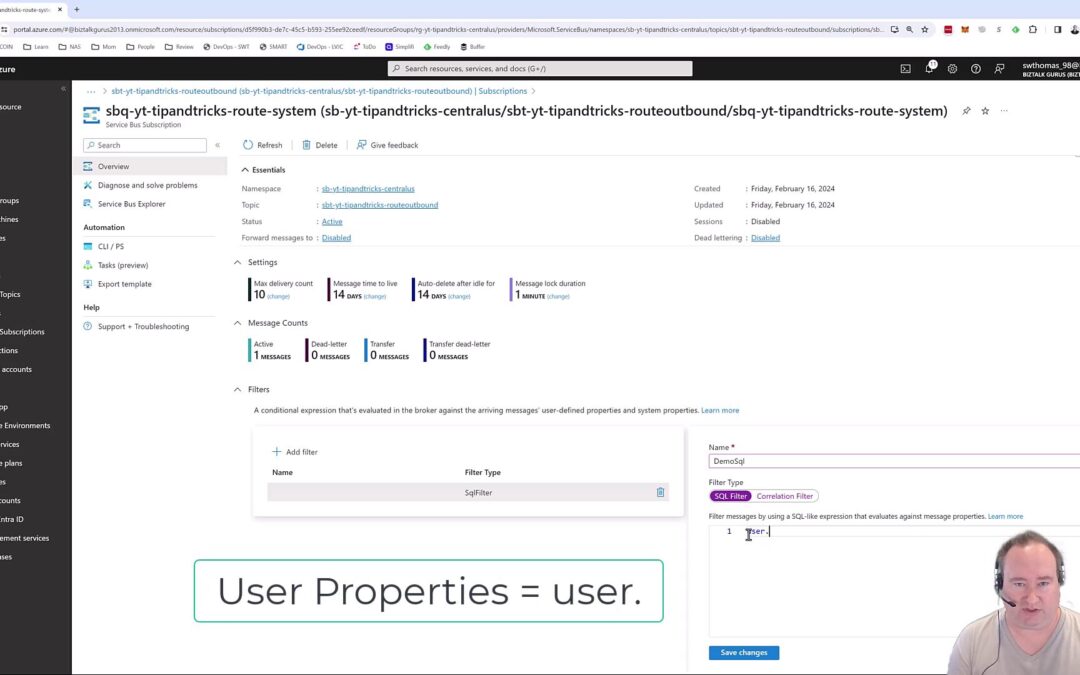This screenshot has width=1080, height=675.
Task: Collapse the Essentials section
Action: coord(245,170)
